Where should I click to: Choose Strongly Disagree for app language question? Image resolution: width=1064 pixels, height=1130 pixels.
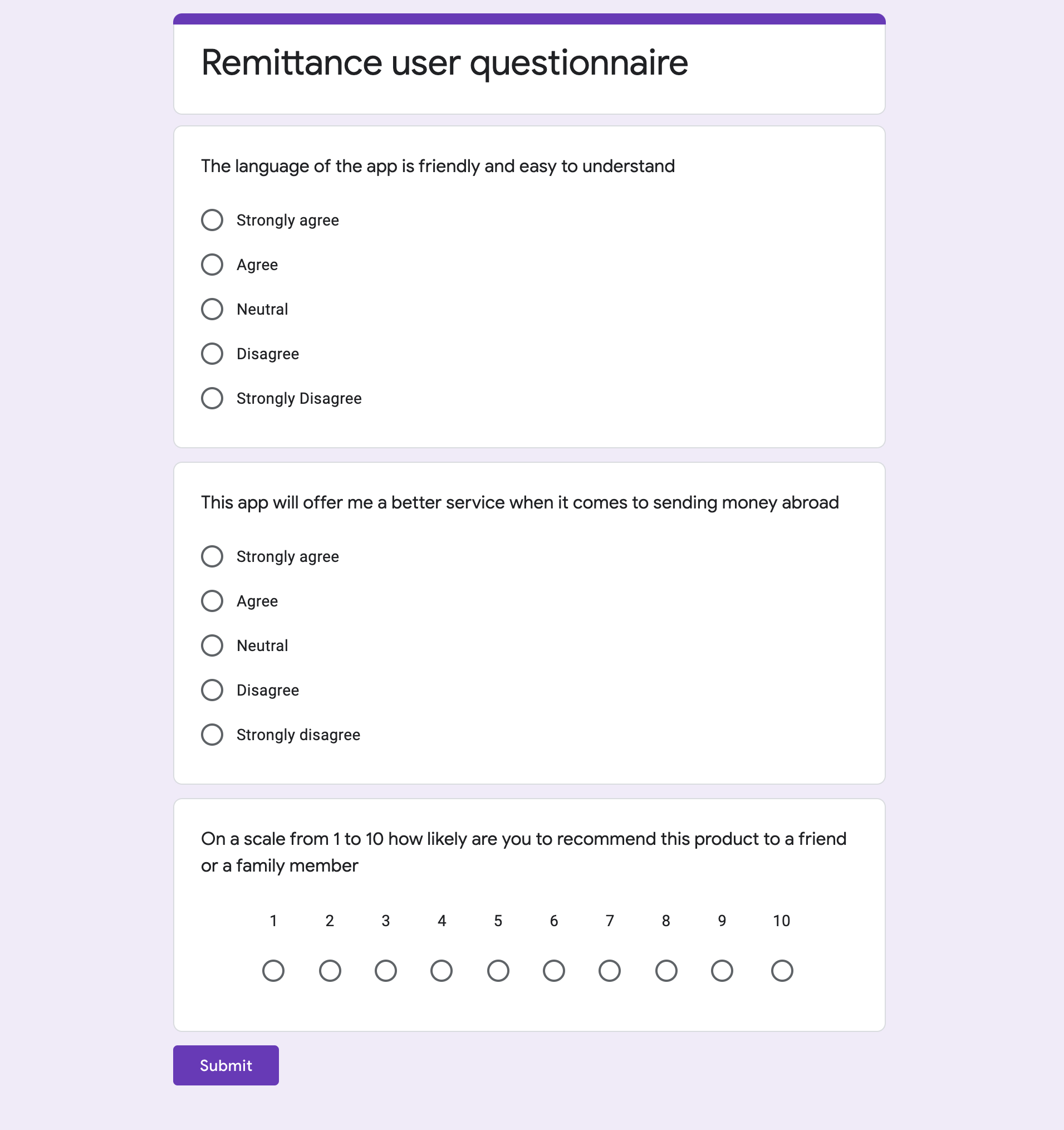pos(212,398)
